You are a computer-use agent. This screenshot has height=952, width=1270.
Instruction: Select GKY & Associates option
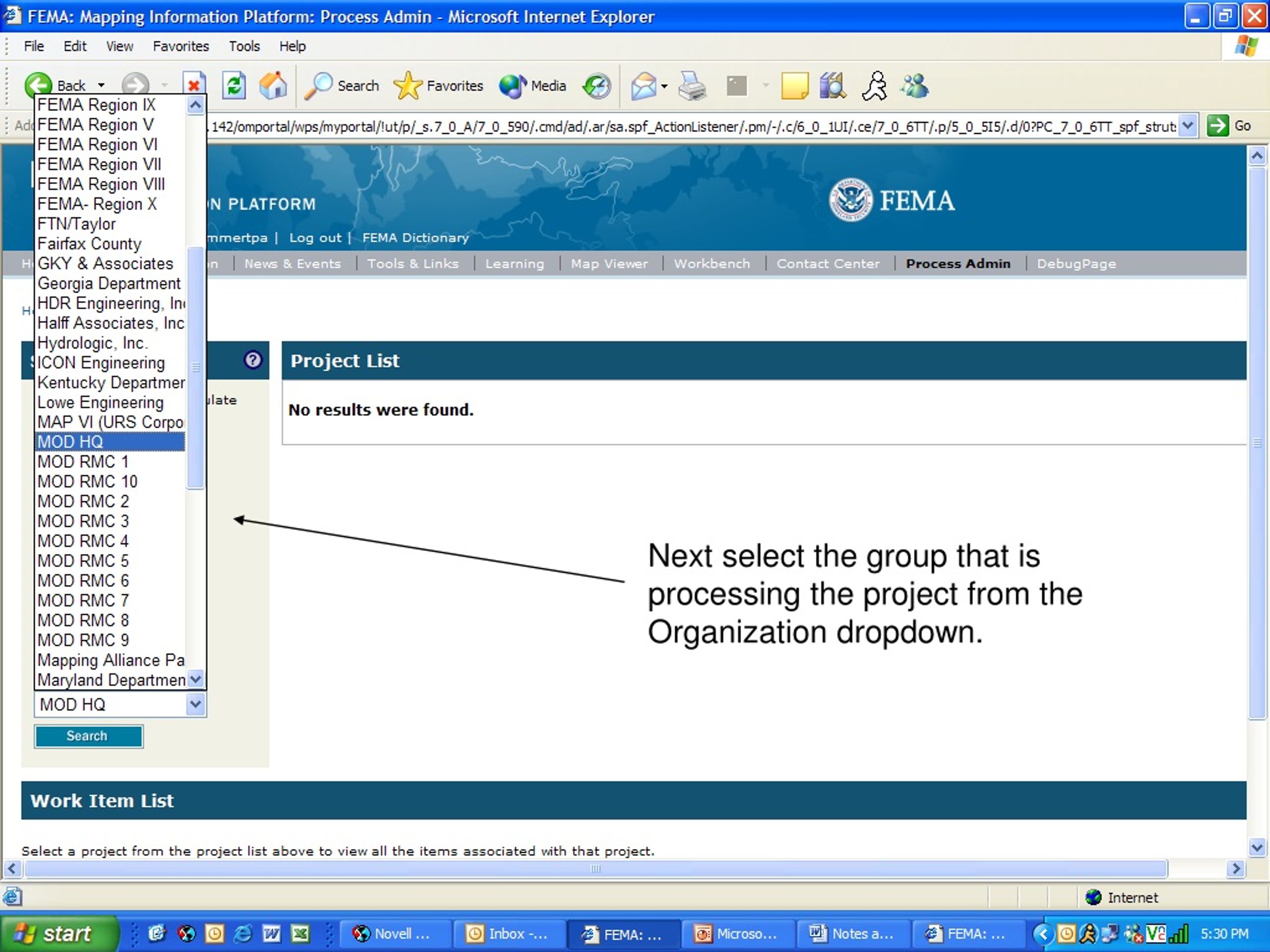(110, 263)
